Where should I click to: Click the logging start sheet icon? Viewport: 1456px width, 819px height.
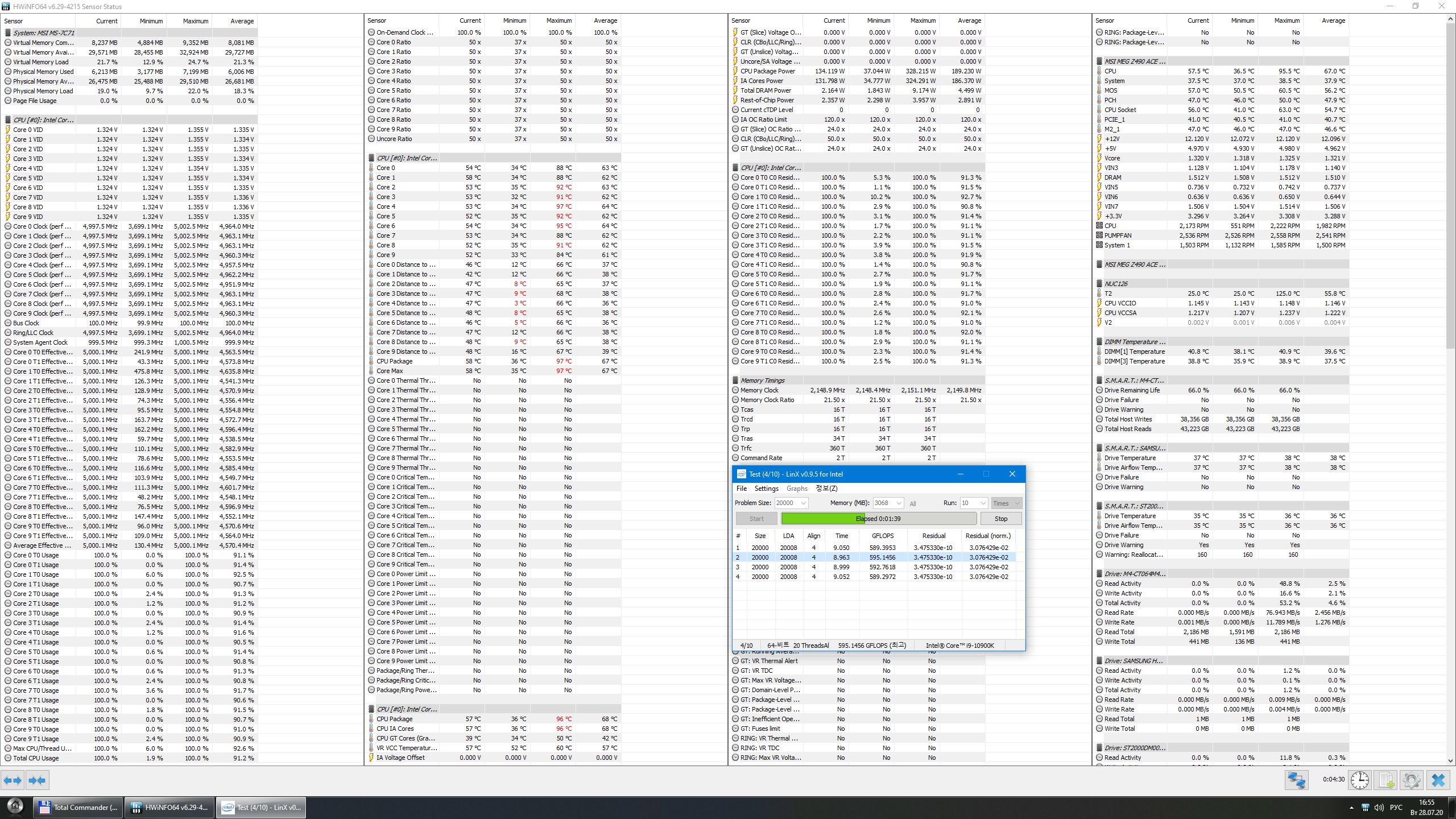tap(1385, 780)
